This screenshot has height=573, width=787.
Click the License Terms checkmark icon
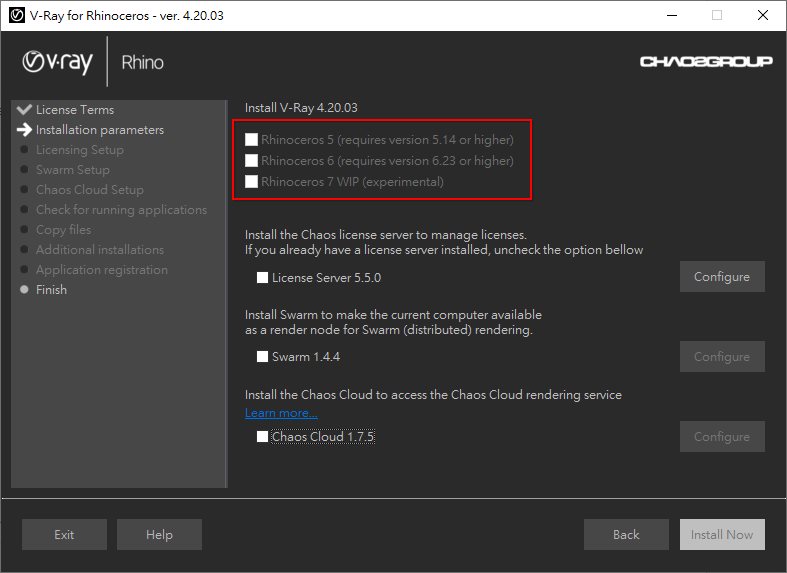coord(24,109)
